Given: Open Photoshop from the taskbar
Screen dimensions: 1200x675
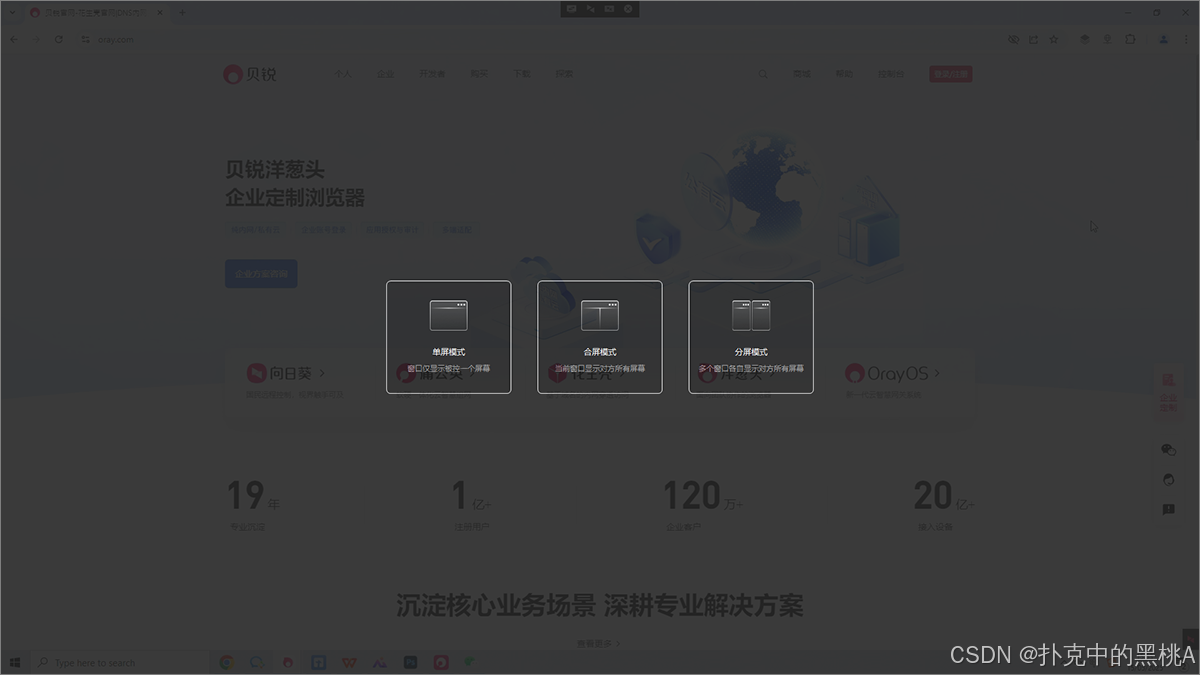Looking at the screenshot, I should 410,663.
